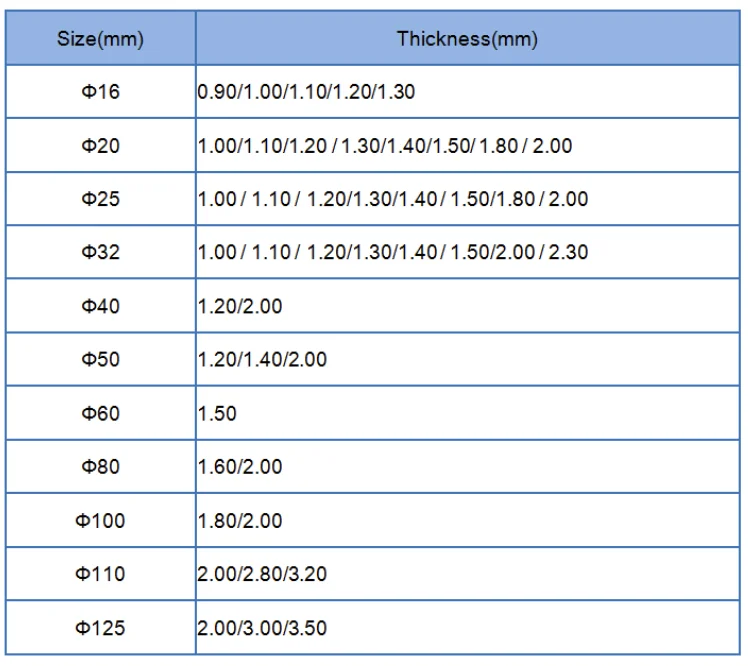Select the Φ125 size cell
Image resolution: width=748 pixels, height=666 pixels.
tap(100, 629)
